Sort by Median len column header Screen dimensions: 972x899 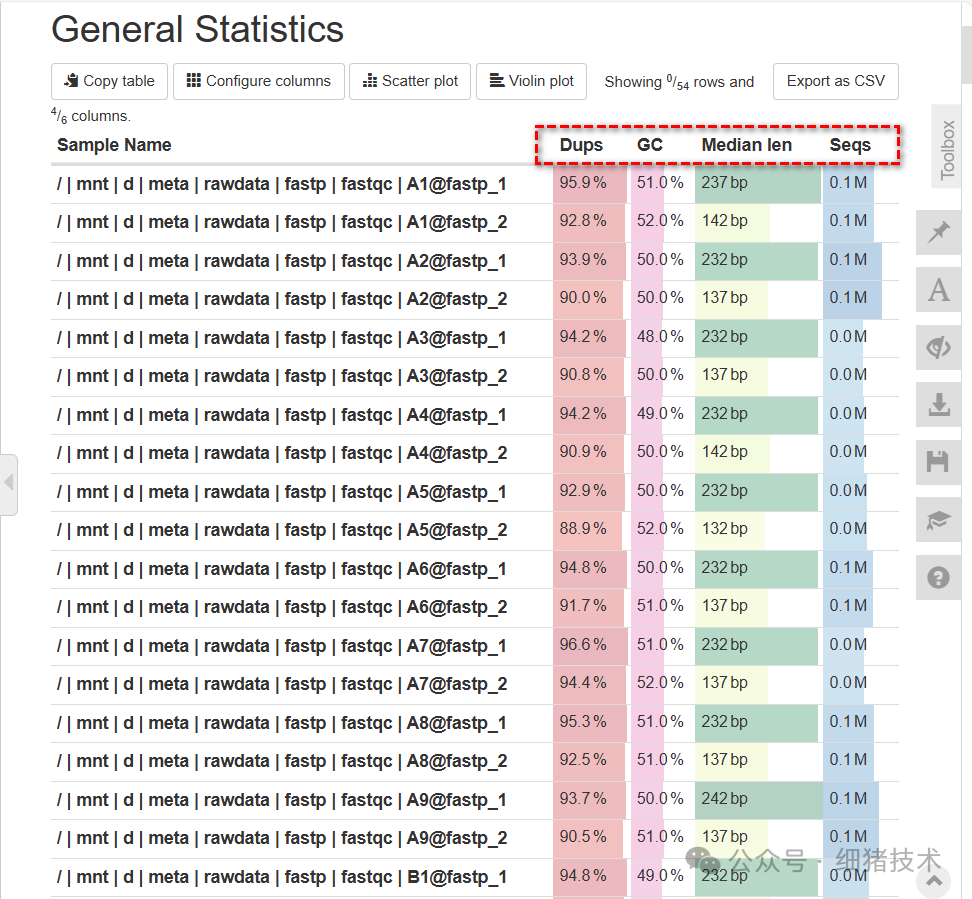tap(746, 145)
